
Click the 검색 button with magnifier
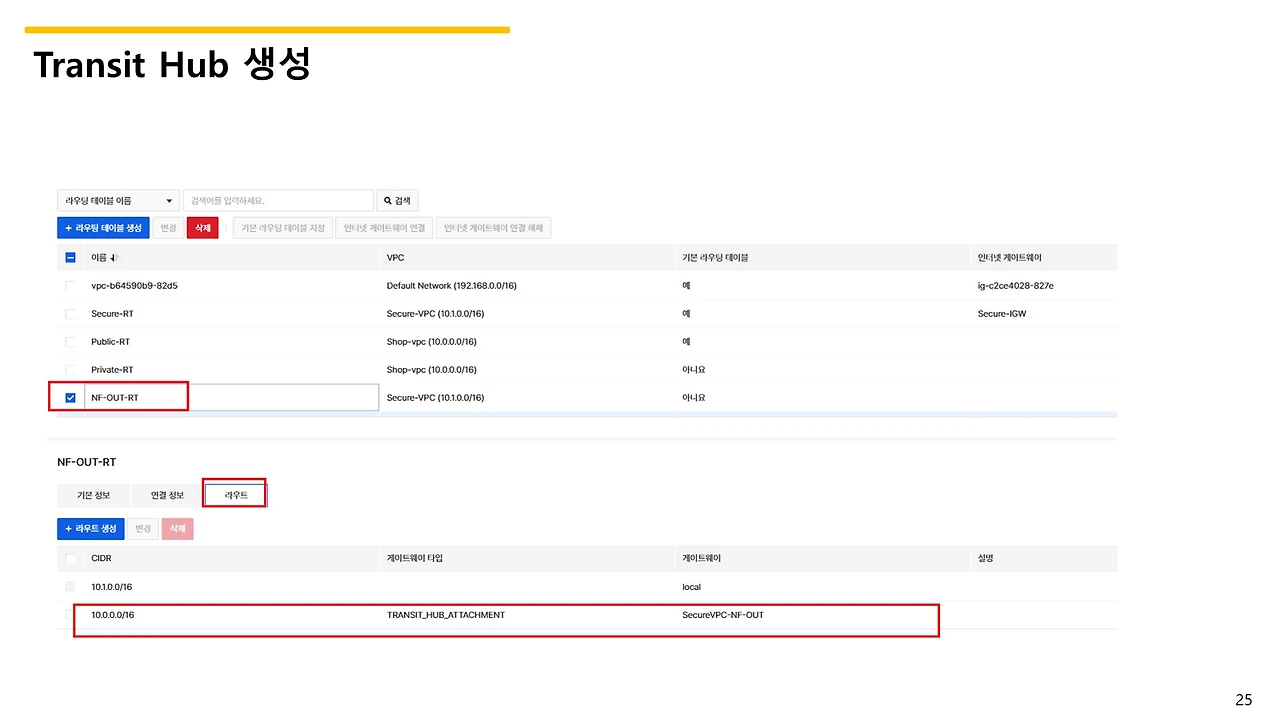pyautogui.click(x=398, y=201)
